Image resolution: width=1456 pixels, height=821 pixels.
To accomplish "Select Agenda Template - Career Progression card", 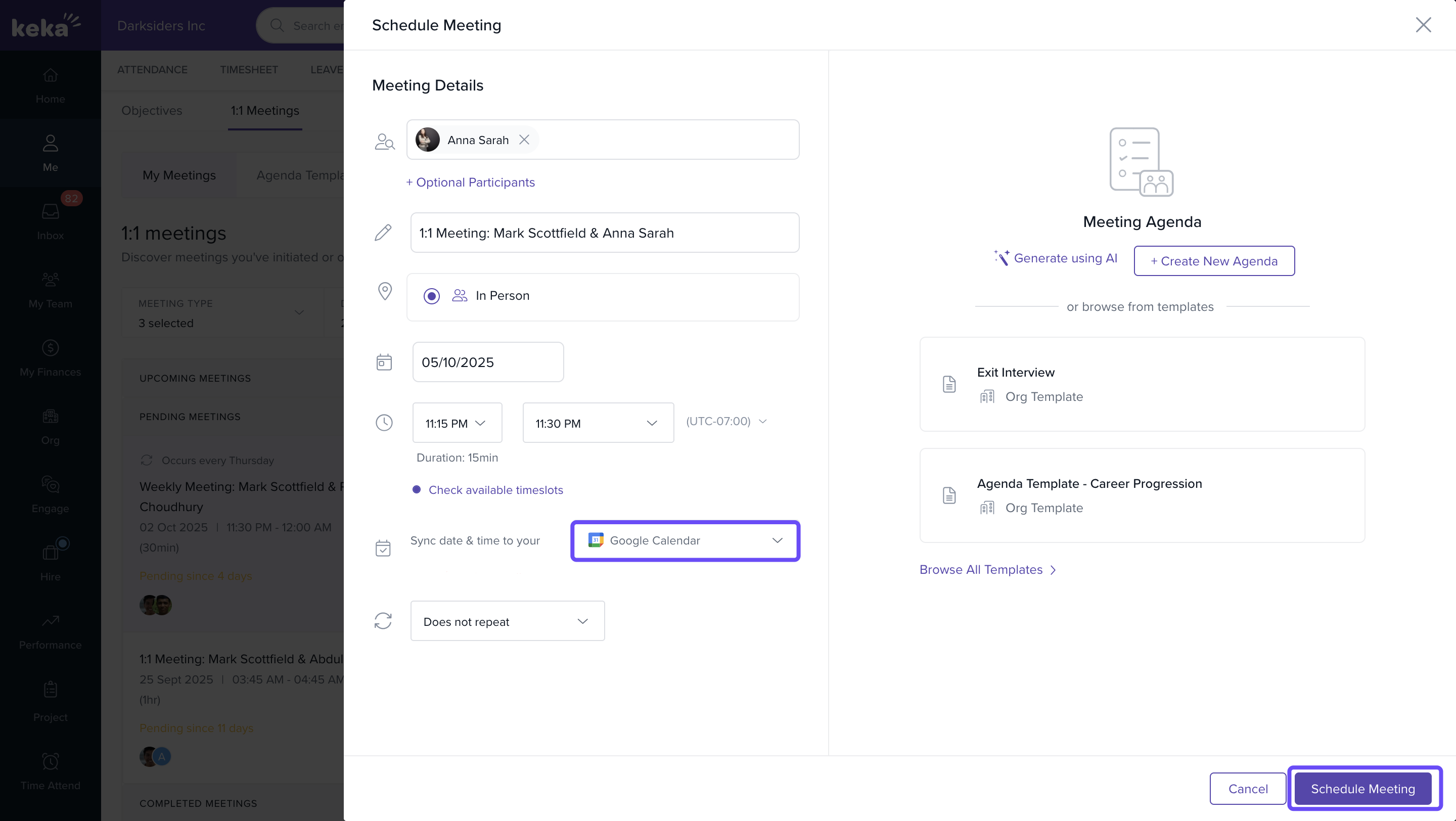I will pos(1142,495).
